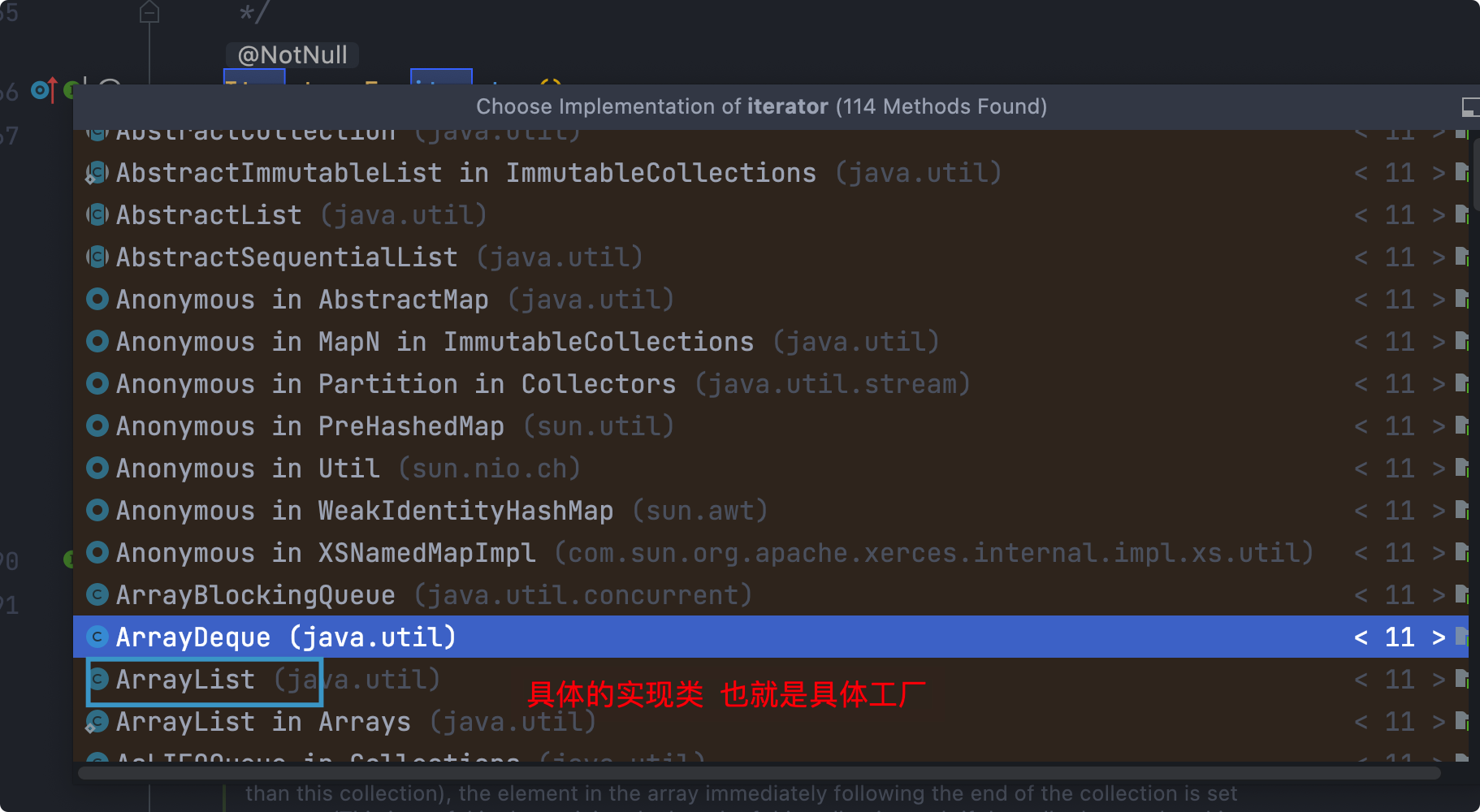This screenshot has height=812, width=1480.
Task: Click the '< 11 >' label on XSNamedMapImpl row
Action: click(1400, 553)
